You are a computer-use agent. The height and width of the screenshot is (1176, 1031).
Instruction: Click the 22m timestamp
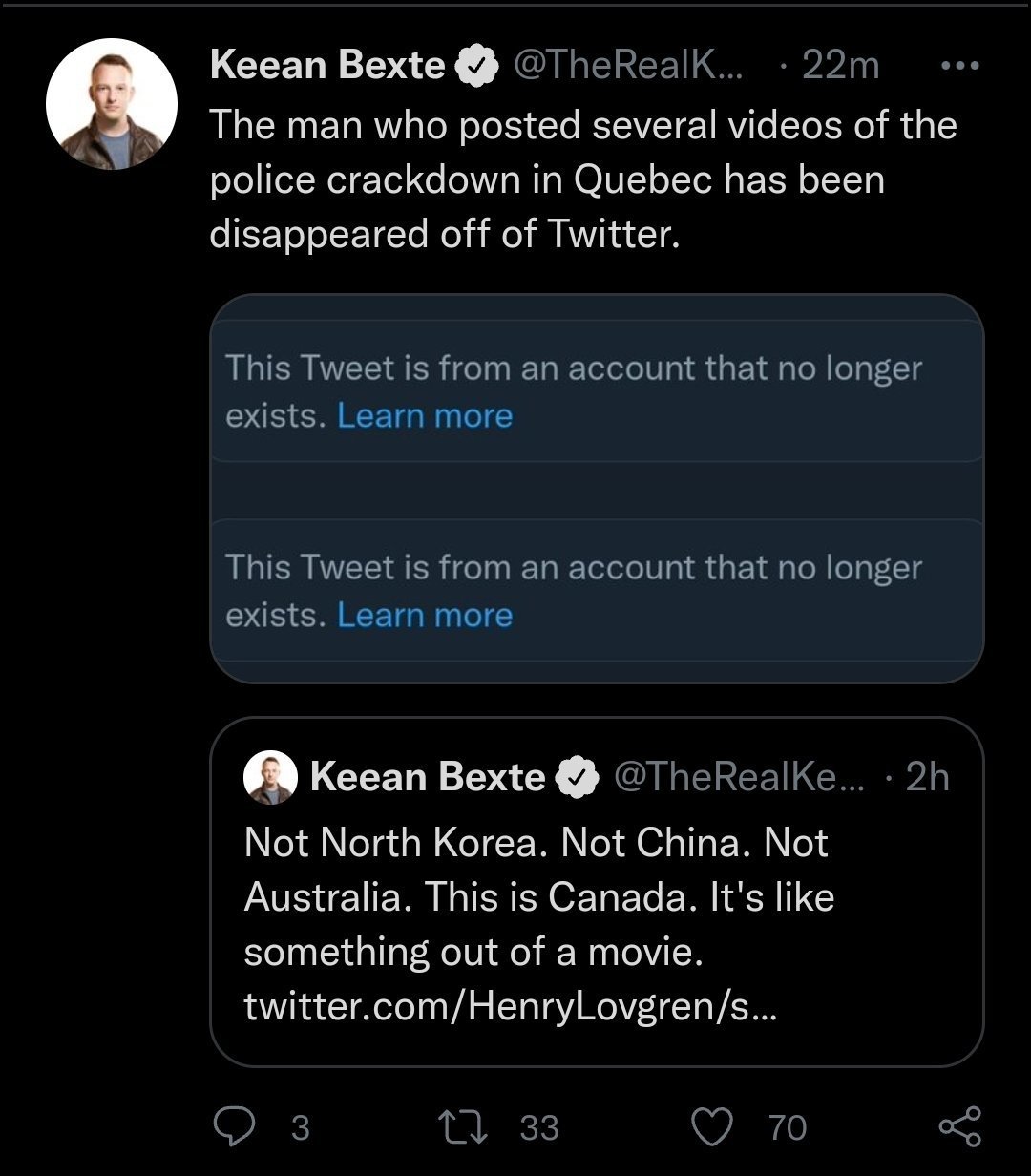click(x=840, y=66)
